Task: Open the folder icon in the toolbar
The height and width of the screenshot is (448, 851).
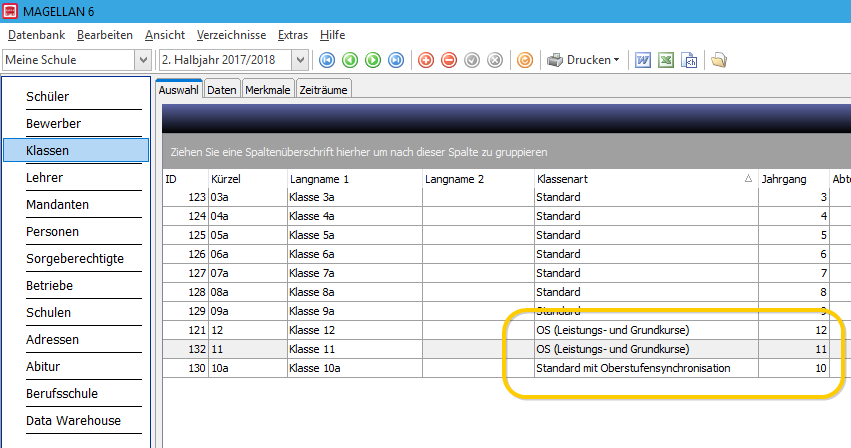Action: tap(719, 60)
